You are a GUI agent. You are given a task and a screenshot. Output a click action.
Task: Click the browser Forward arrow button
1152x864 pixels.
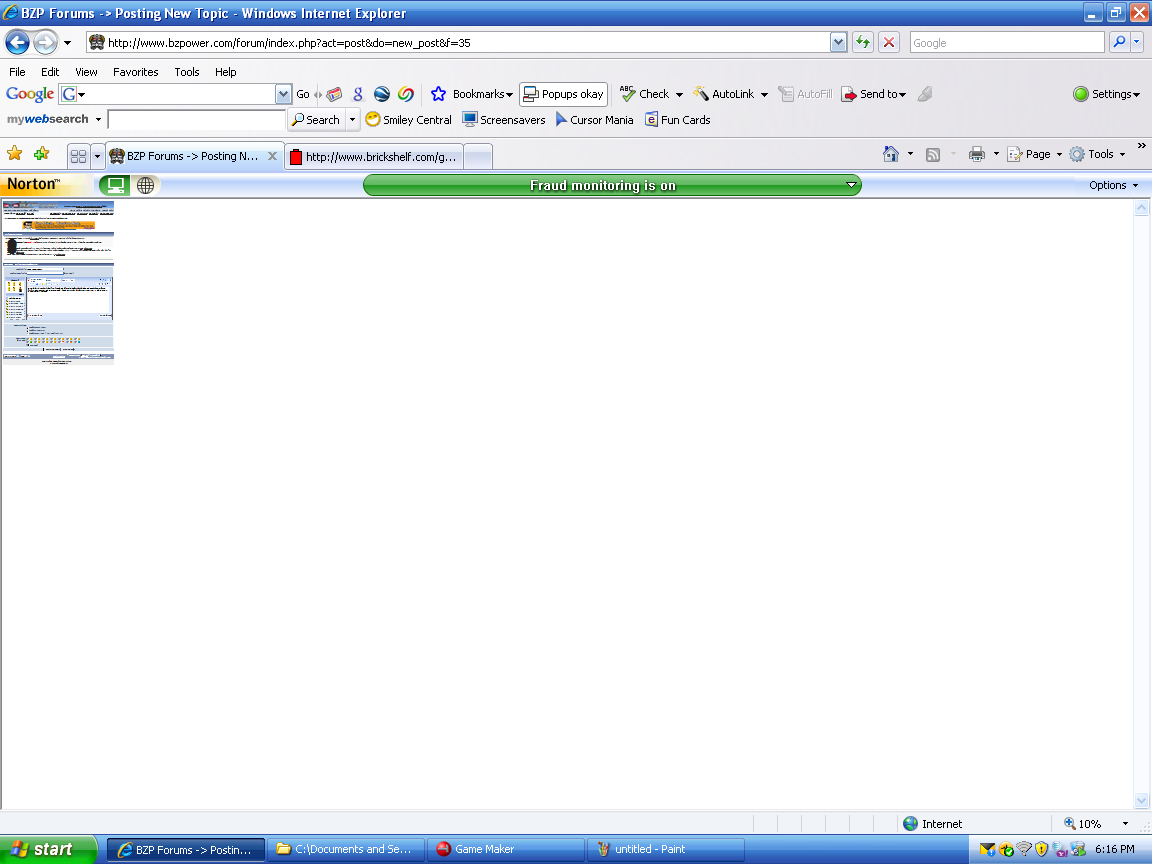click(x=46, y=43)
